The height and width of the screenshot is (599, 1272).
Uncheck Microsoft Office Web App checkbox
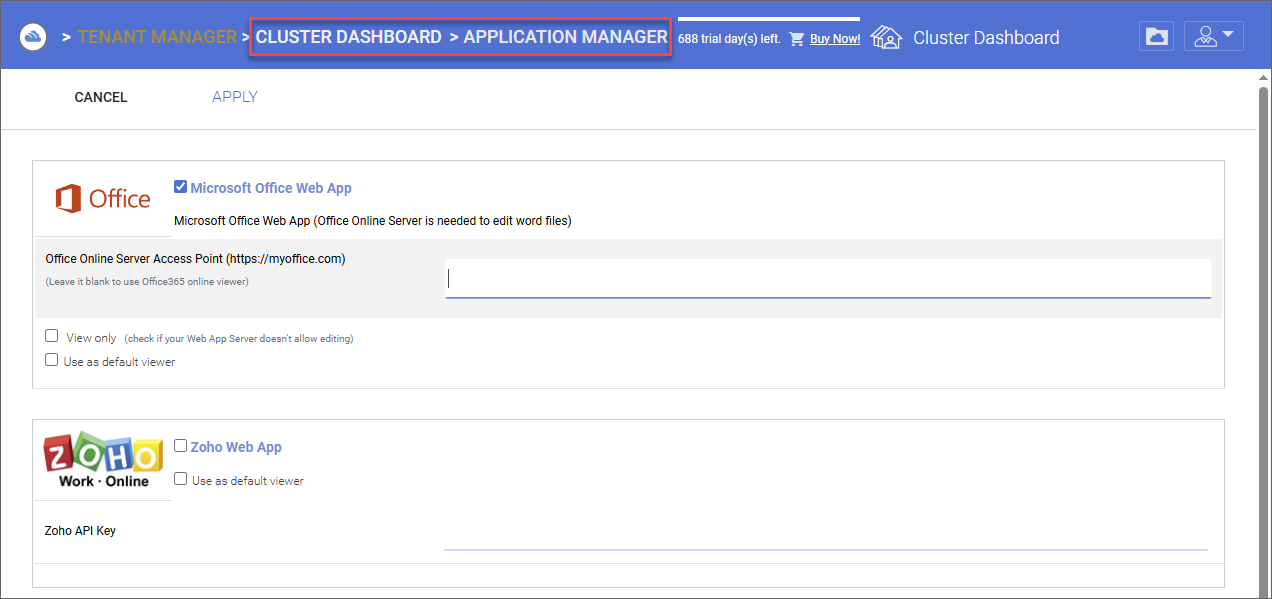[180, 187]
